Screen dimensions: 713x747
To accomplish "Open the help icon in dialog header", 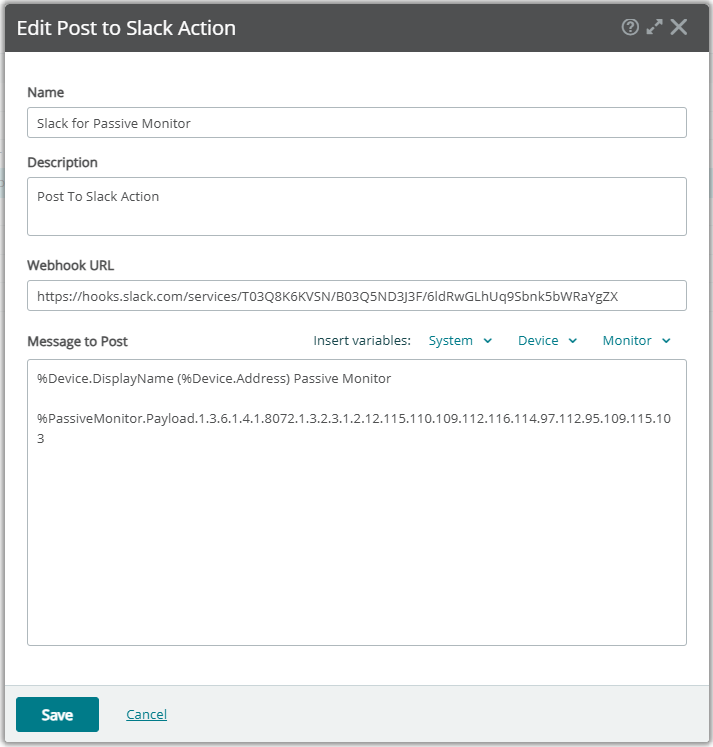I will pyautogui.click(x=630, y=27).
